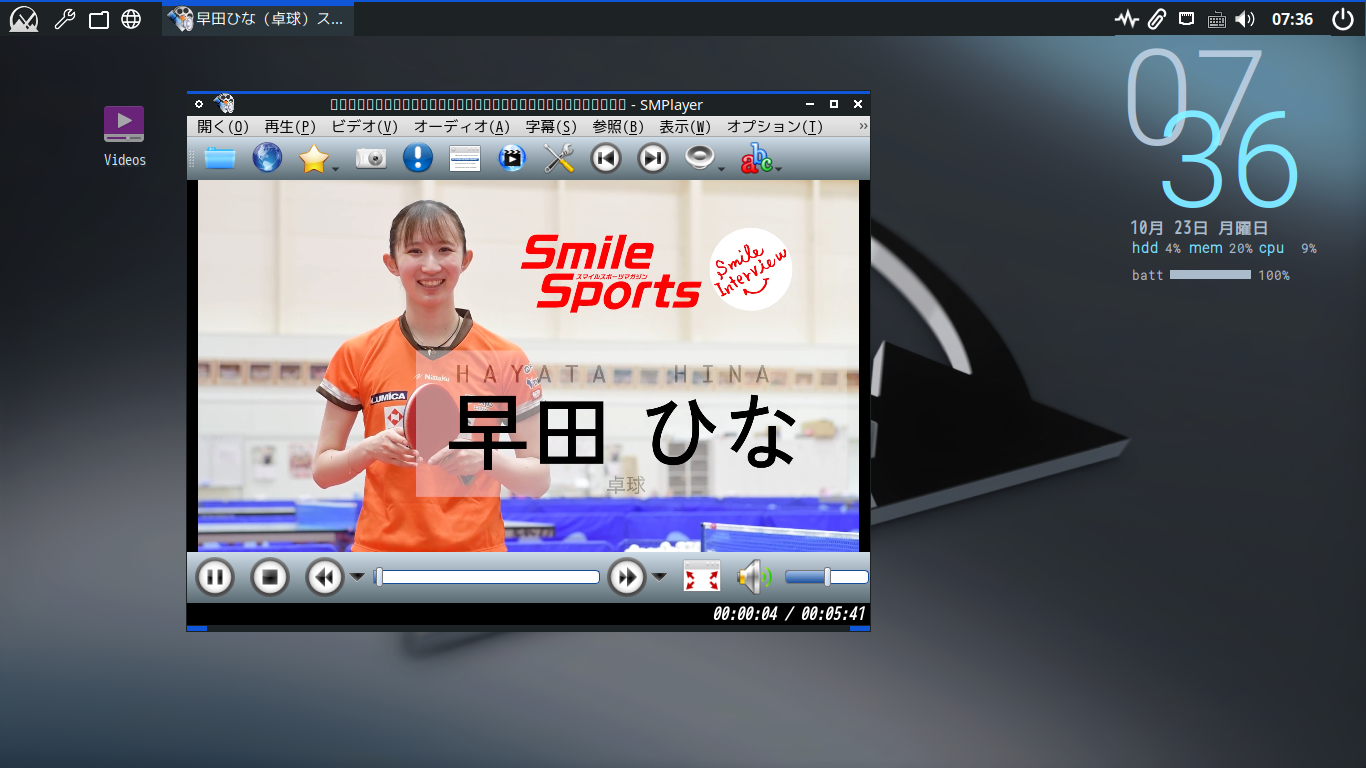The width and height of the screenshot is (1366, 768).
Task: Pause the video playback
Action: (x=214, y=577)
